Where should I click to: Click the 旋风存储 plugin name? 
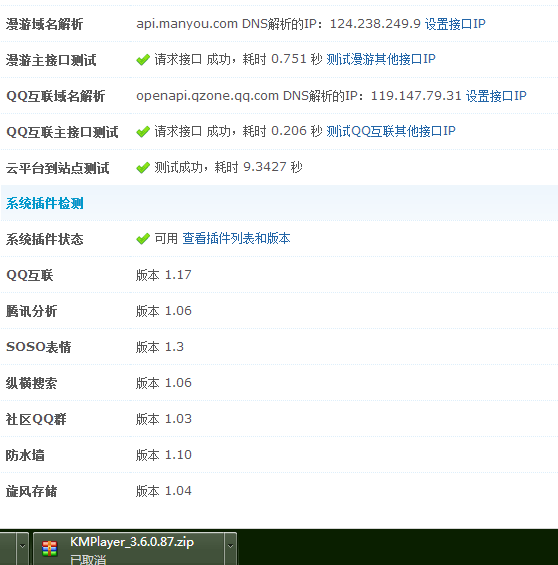(x=31, y=491)
